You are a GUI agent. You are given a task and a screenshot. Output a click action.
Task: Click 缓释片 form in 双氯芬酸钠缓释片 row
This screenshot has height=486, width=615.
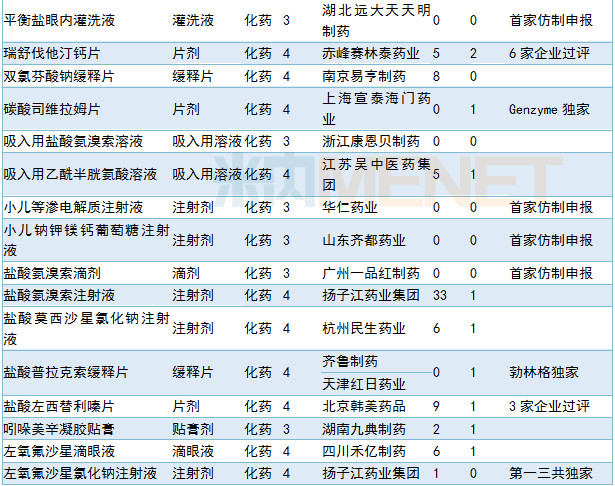tap(193, 76)
